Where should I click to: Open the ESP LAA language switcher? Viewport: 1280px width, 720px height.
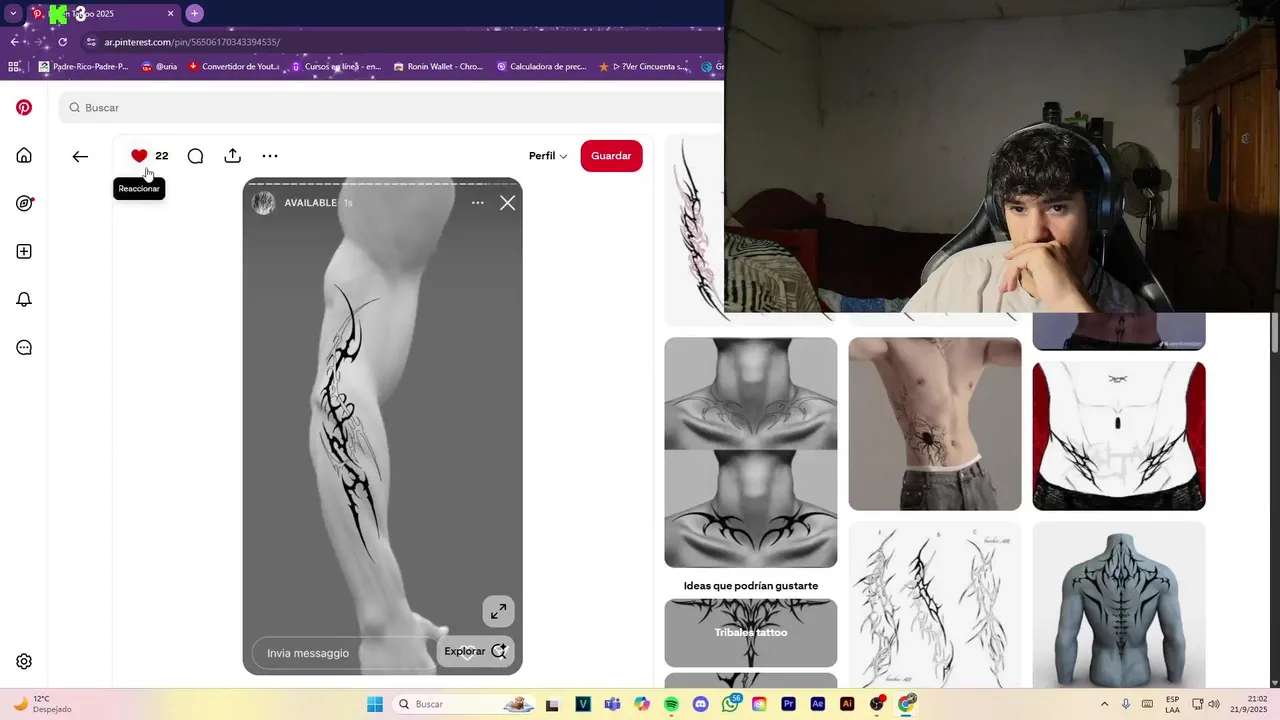1172,704
